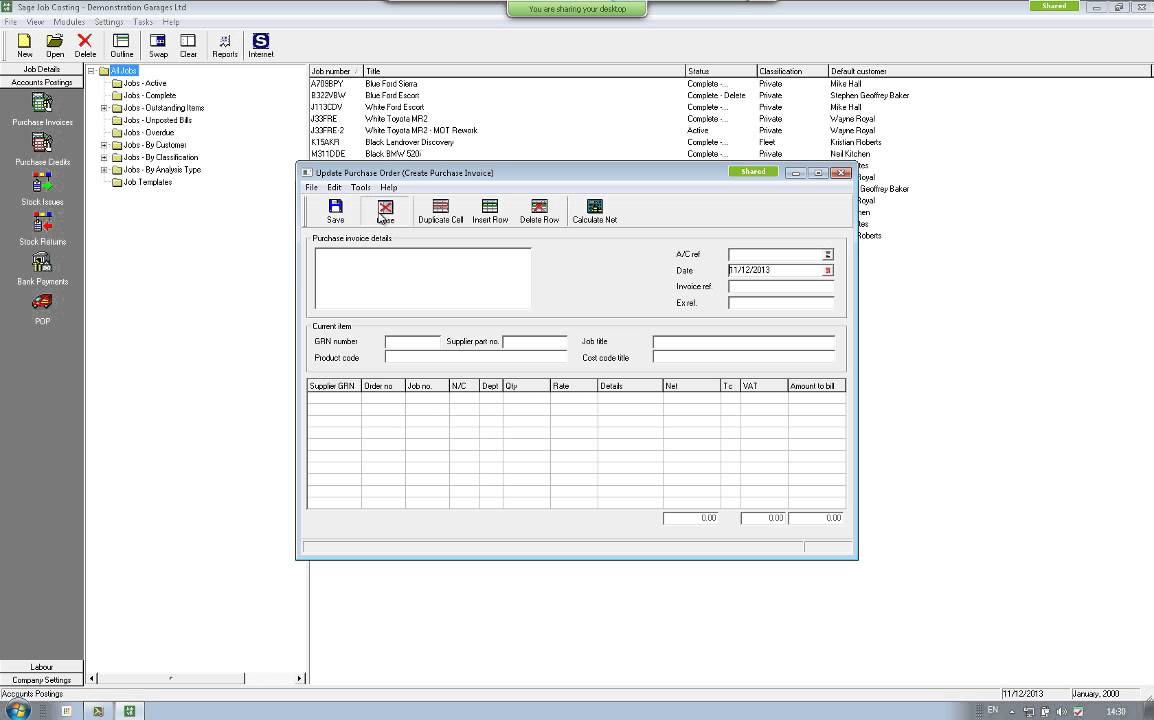Launch the Internet toolbar icon
Image resolution: width=1154 pixels, height=720 pixels.
point(261,45)
